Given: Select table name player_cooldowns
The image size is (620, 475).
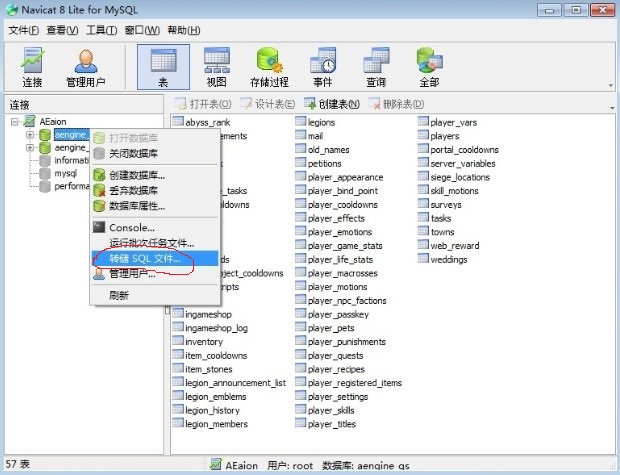Looking at the screenshot, I should (343, 205).
